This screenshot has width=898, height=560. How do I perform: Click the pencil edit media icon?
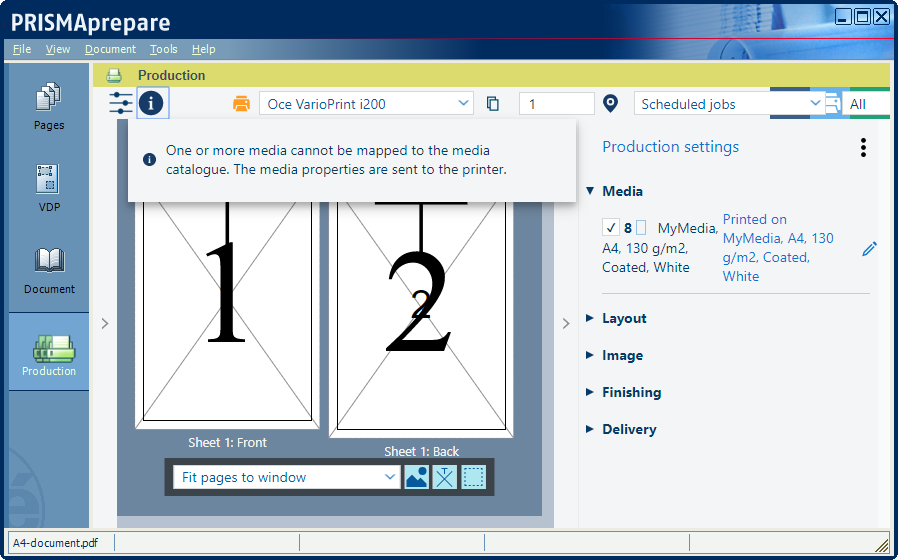(869, 248)
